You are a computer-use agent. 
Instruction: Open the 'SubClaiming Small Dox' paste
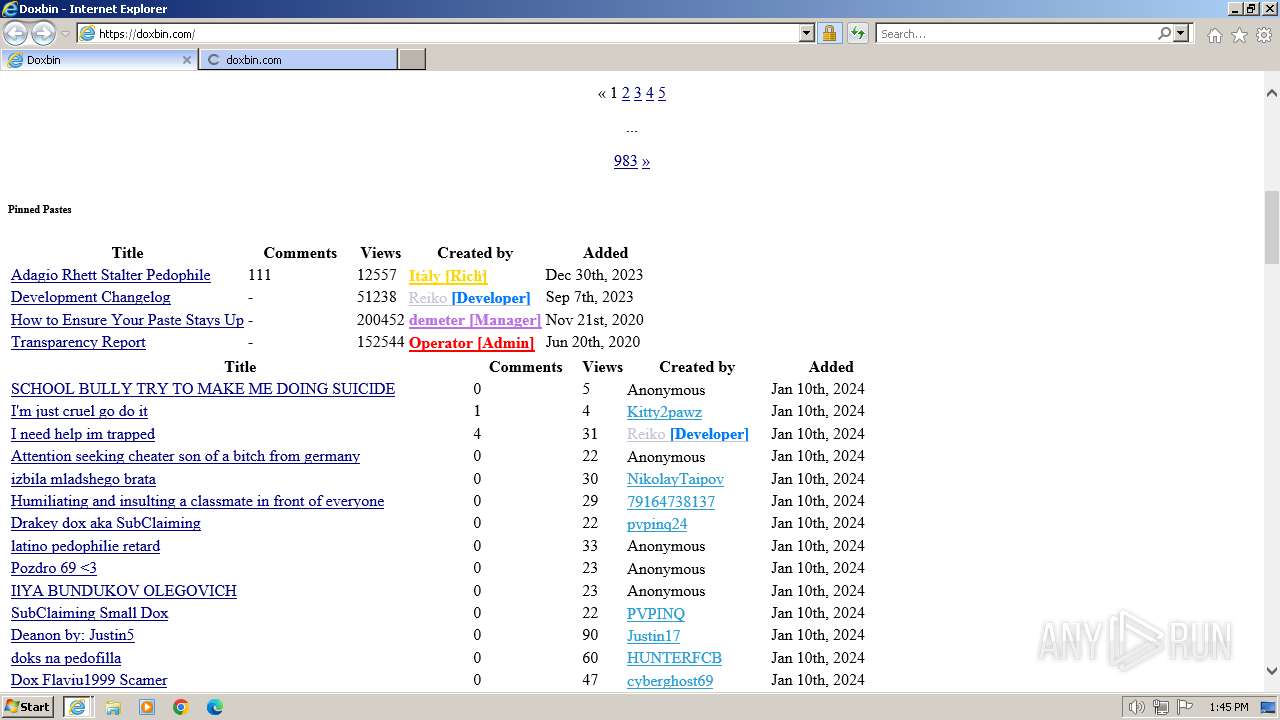(90, 613)
